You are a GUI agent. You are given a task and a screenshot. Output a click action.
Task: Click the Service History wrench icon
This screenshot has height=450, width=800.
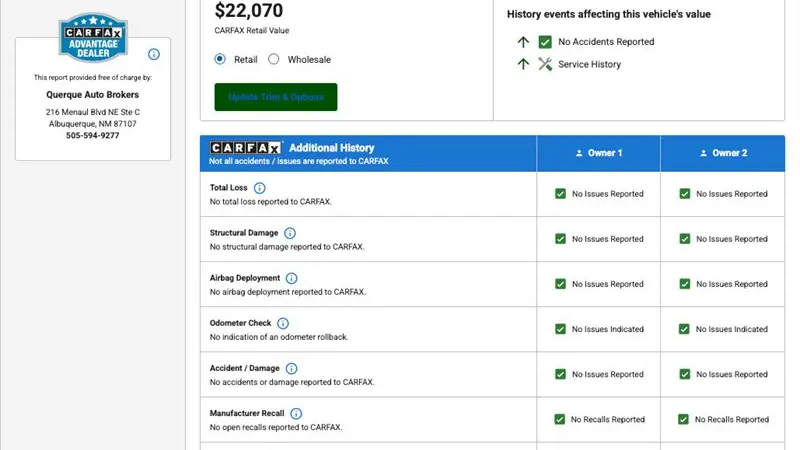tap(545, 64)
